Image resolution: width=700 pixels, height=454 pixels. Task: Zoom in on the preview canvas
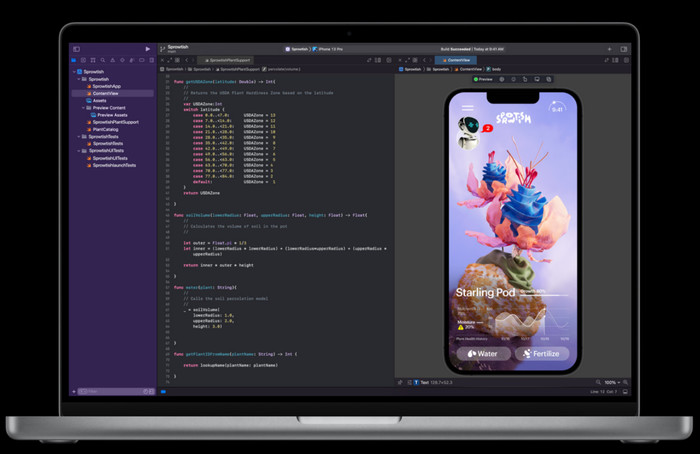pos(624,382)
